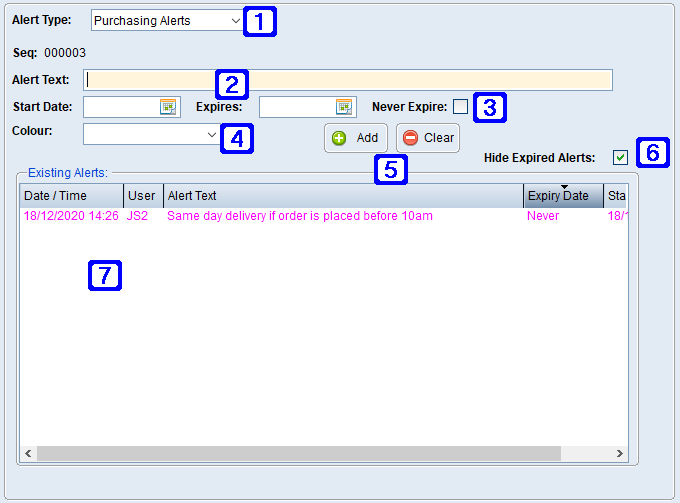The height and width of the screenshot is (503, 680).
Task: Select the Same day delivery alert row
Action: (x=300, y=216)
